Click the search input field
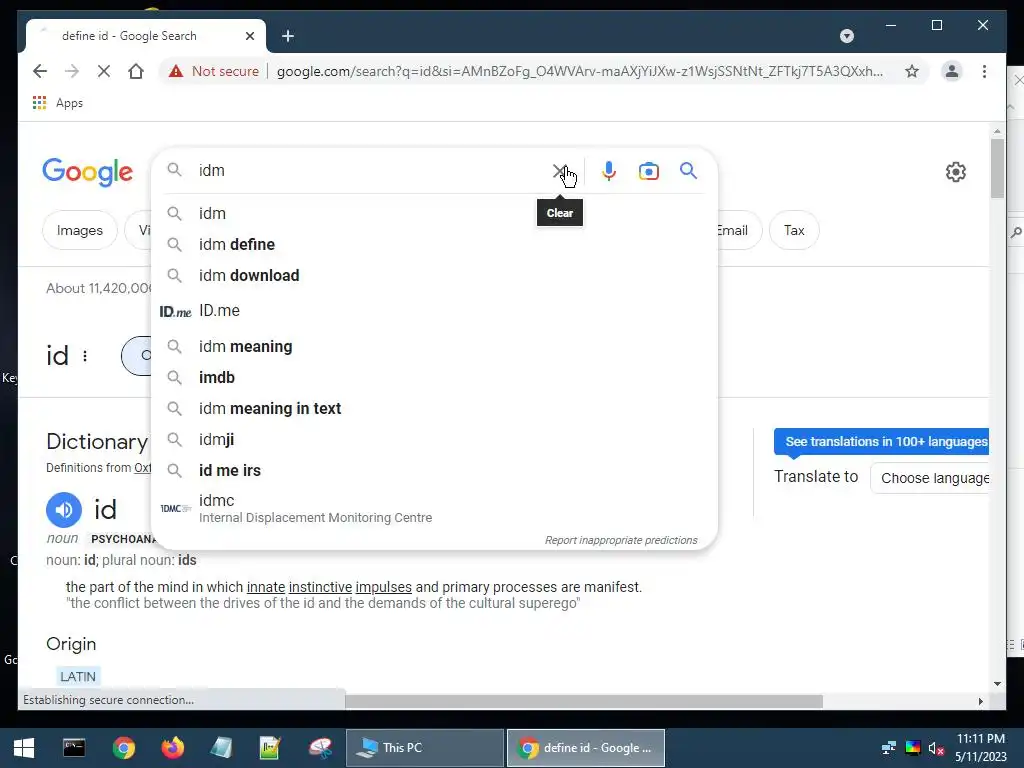This screenshot has height=768, width=1024. coord(372,170)
